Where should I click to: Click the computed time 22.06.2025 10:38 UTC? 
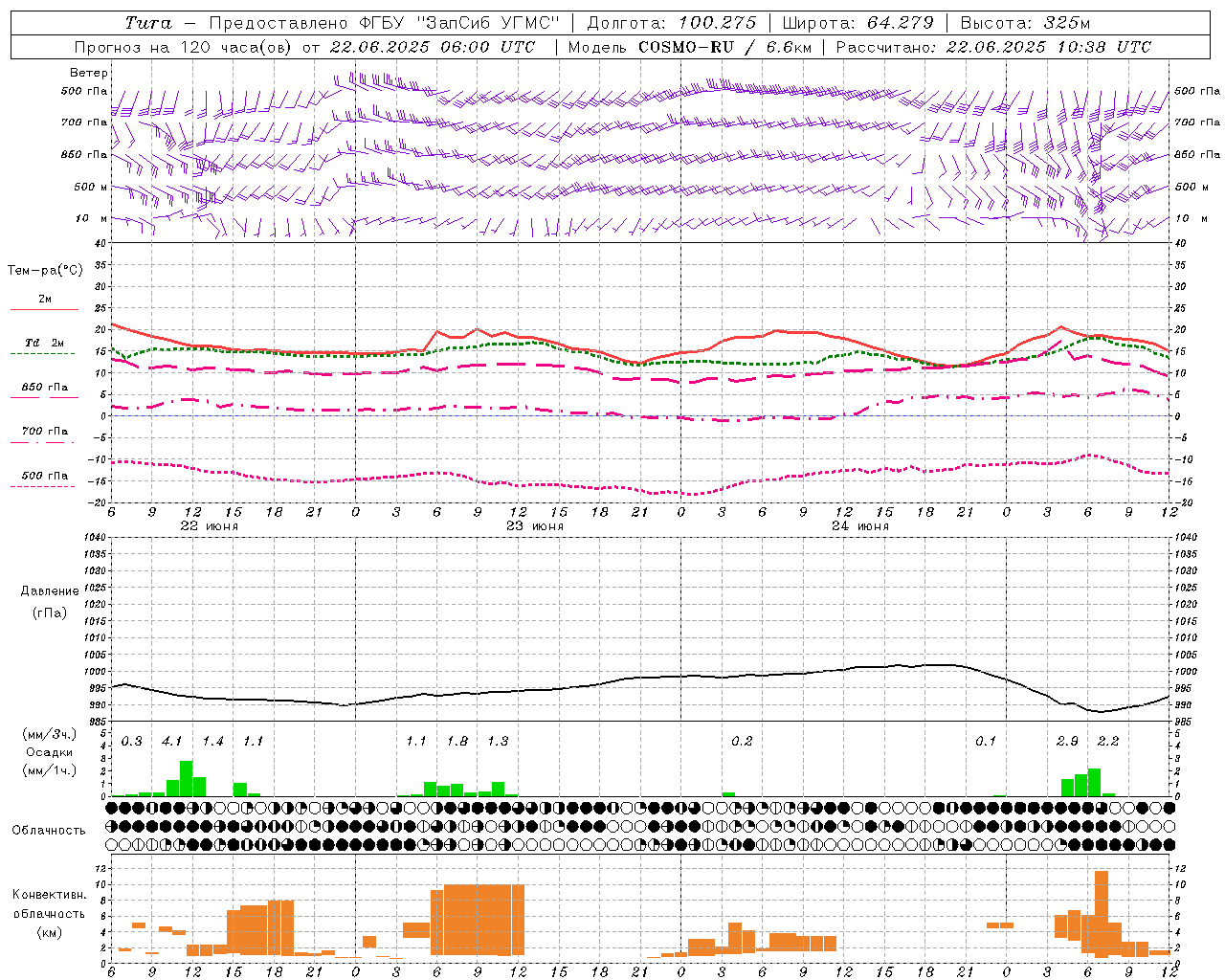pyautogui.click(x=1048, y=47)
